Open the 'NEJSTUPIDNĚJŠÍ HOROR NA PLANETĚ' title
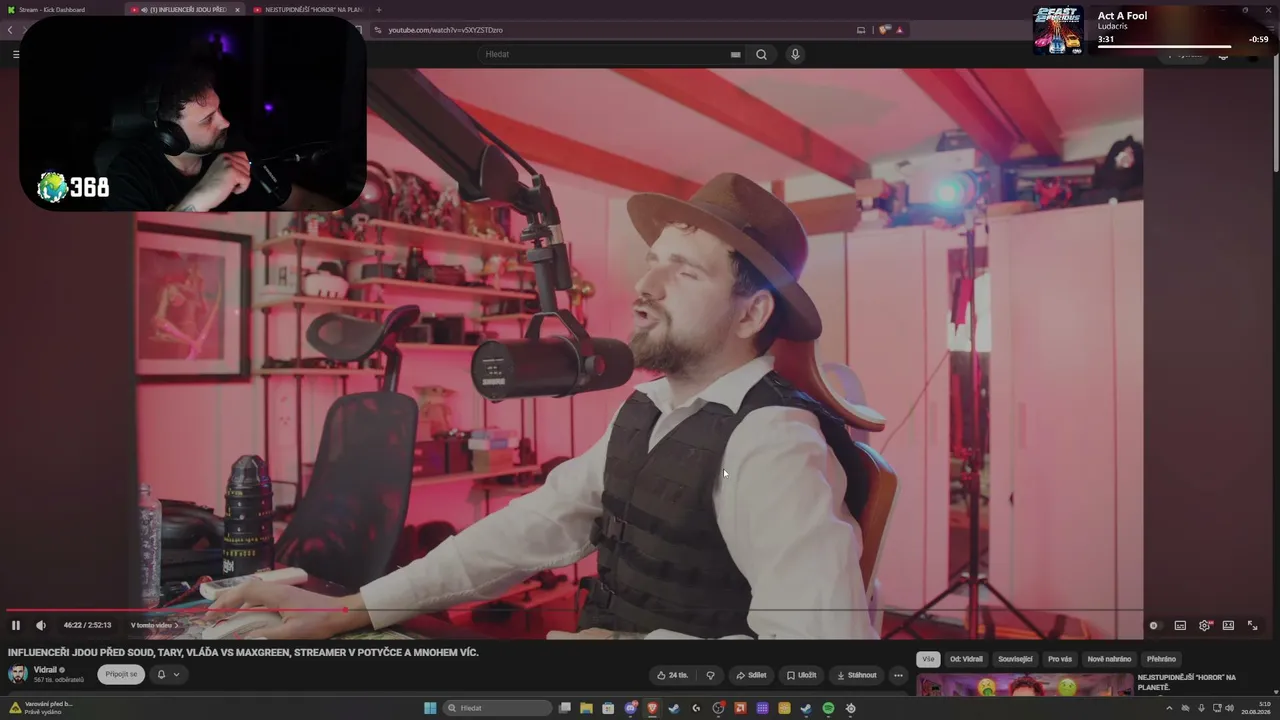Screen dimensions: 1280x720 click(1187, 682)
